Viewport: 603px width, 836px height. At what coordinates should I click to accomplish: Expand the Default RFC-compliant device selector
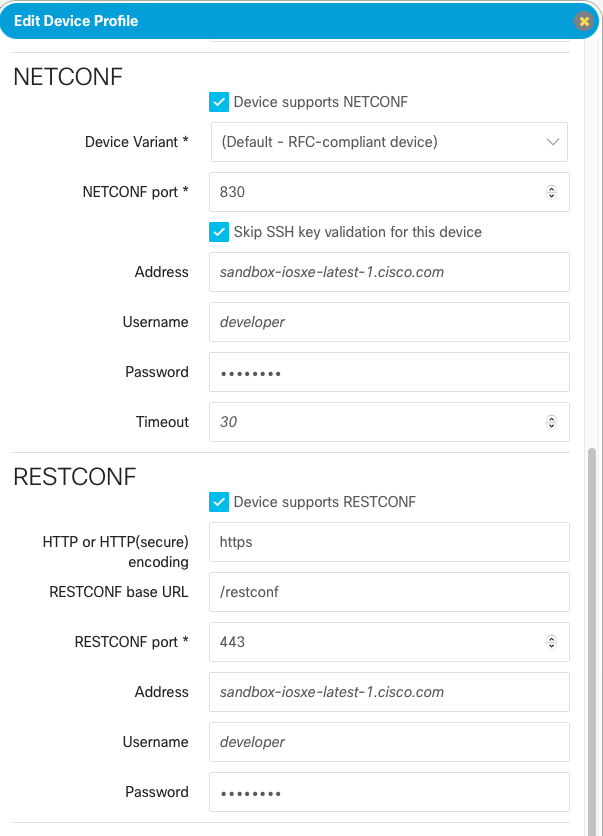pyautogui.click(x=388, y=142)
